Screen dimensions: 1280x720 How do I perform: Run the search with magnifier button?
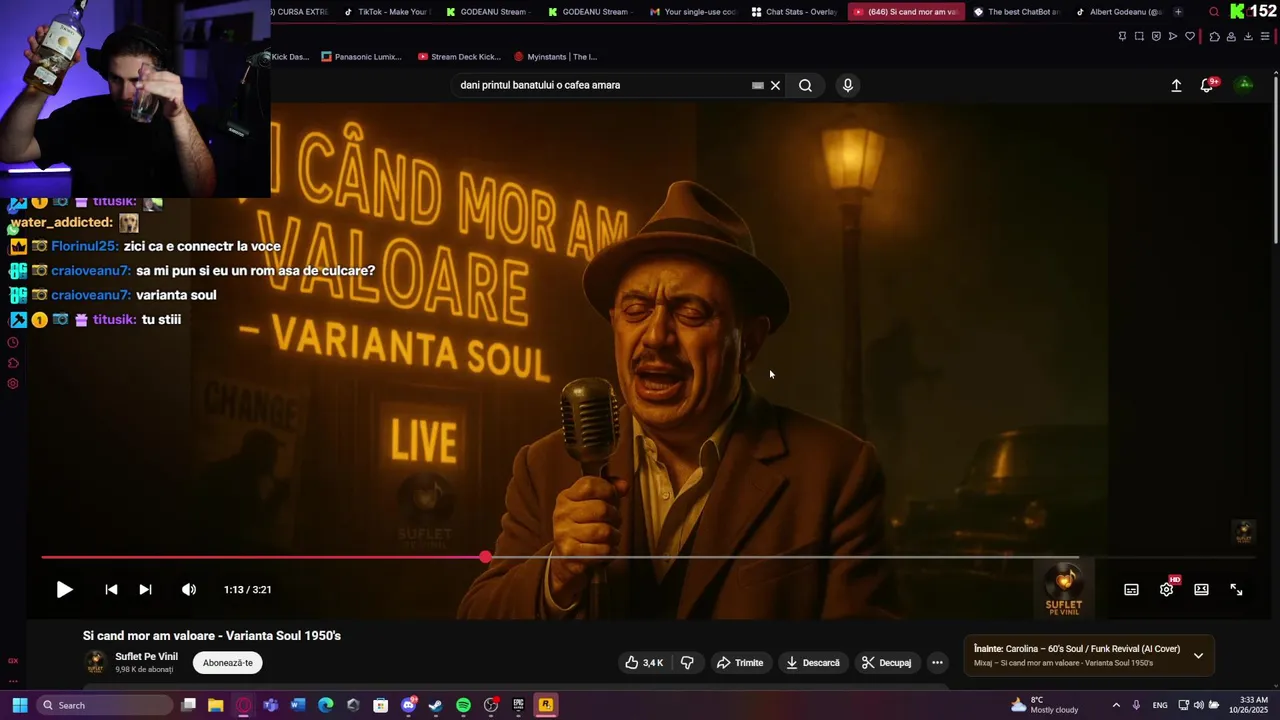(x=805, y=85)
